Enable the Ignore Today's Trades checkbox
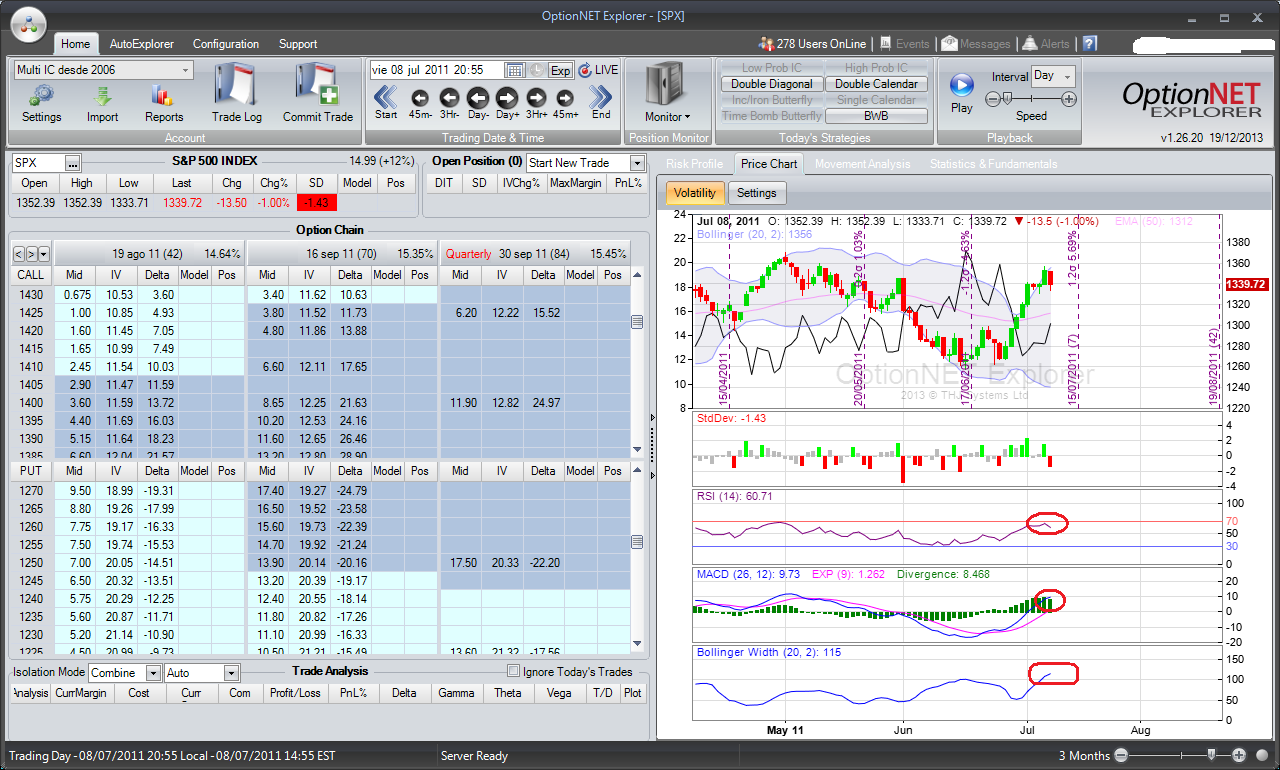Image resolution: width=1280 pixels, height=770 pixels. coord(514,672)
